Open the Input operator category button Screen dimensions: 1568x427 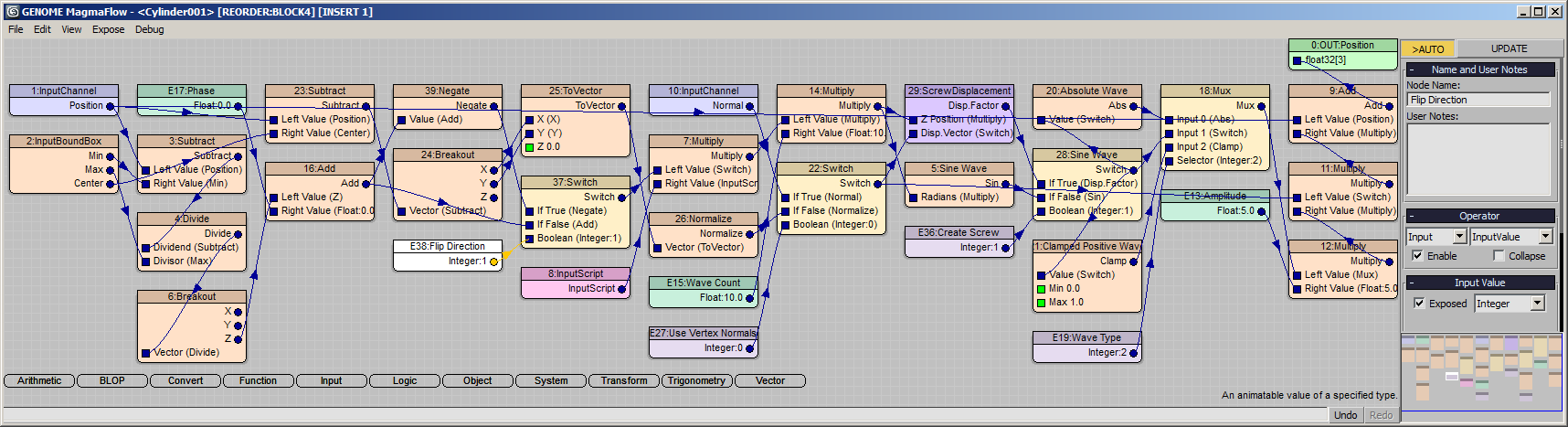(x=332, y=380)
